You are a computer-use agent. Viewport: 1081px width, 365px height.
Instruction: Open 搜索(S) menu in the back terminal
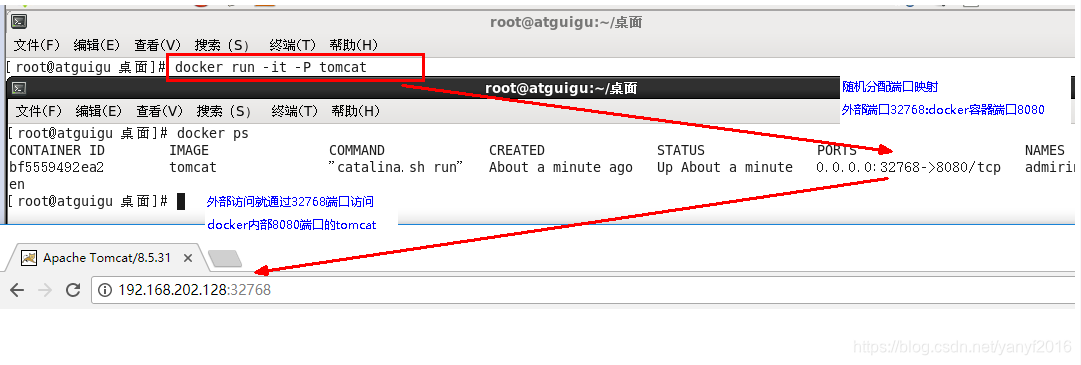(222, 45)
